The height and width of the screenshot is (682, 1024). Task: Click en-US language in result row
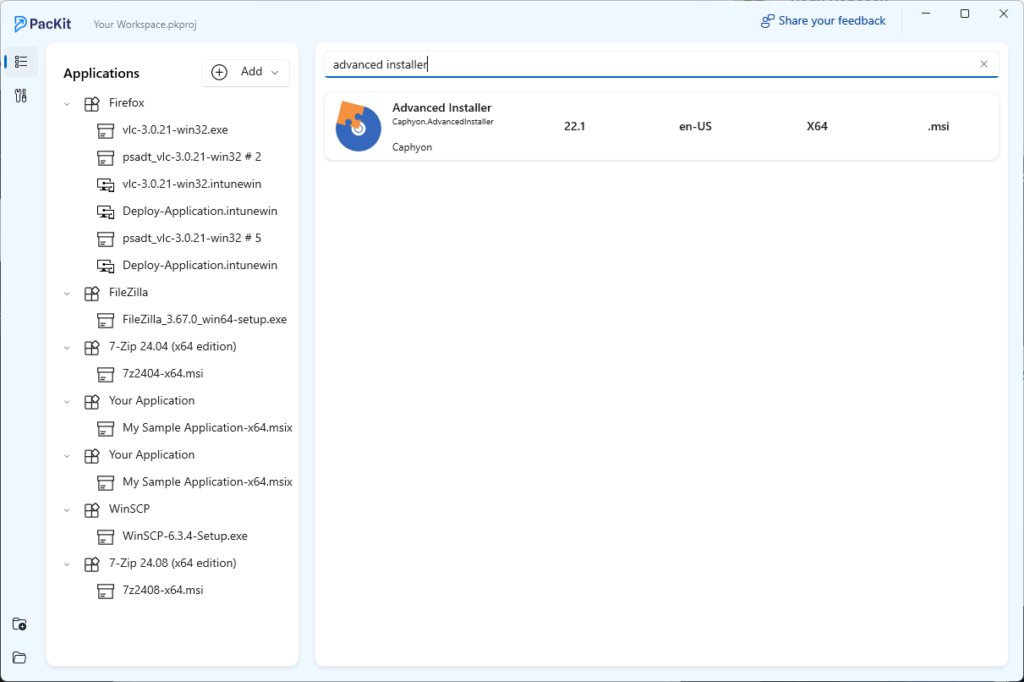(696, 127)
